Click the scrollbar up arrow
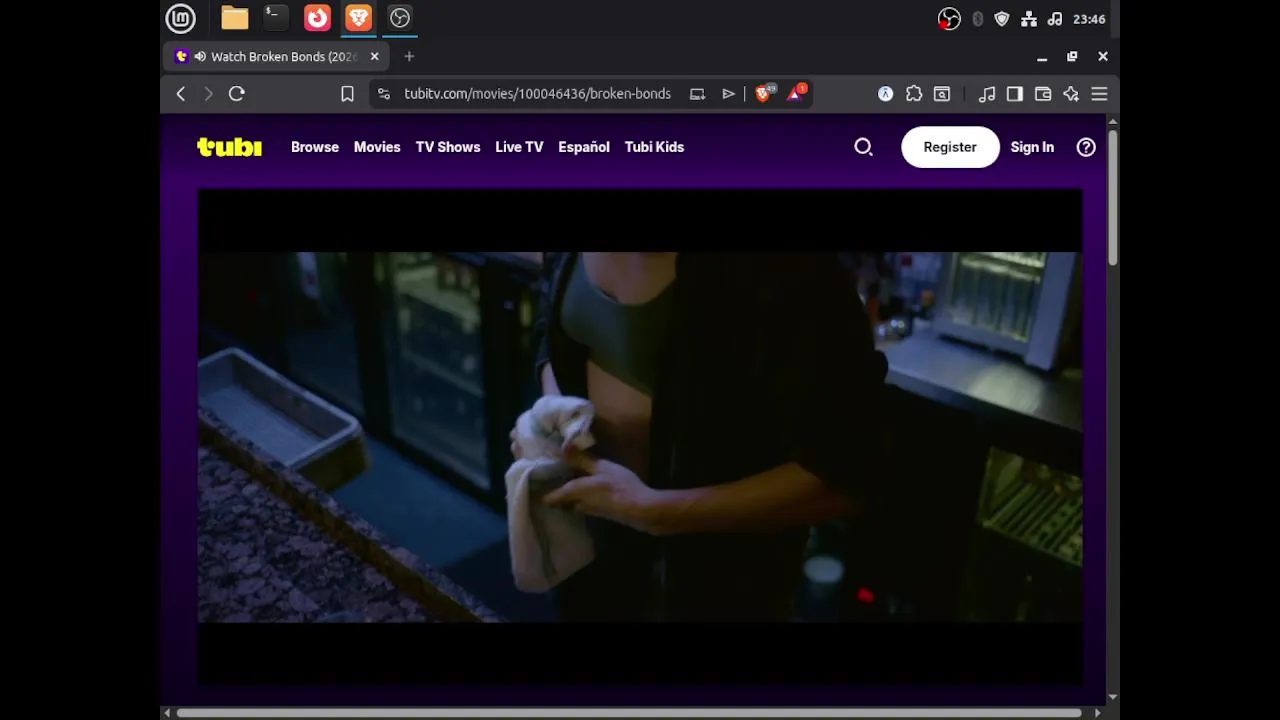 pyautogui.click(x=1113, y=122)
